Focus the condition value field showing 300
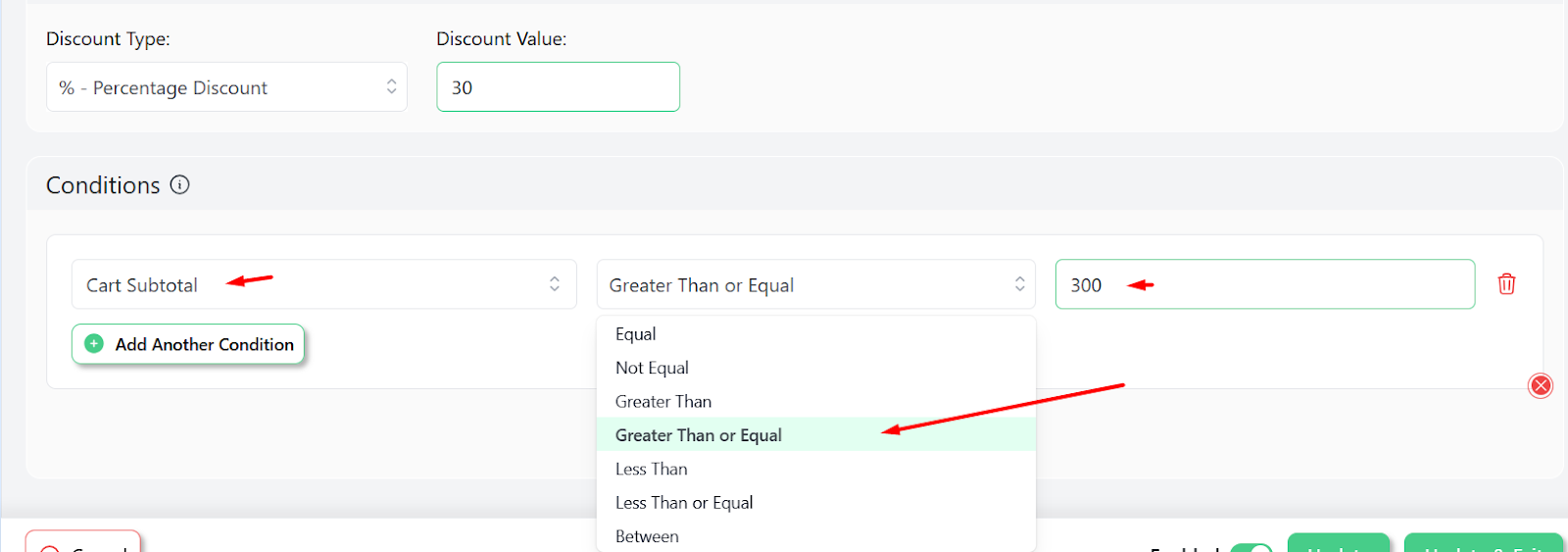The image size is (1568, 552). click(x=1264, y=284)
